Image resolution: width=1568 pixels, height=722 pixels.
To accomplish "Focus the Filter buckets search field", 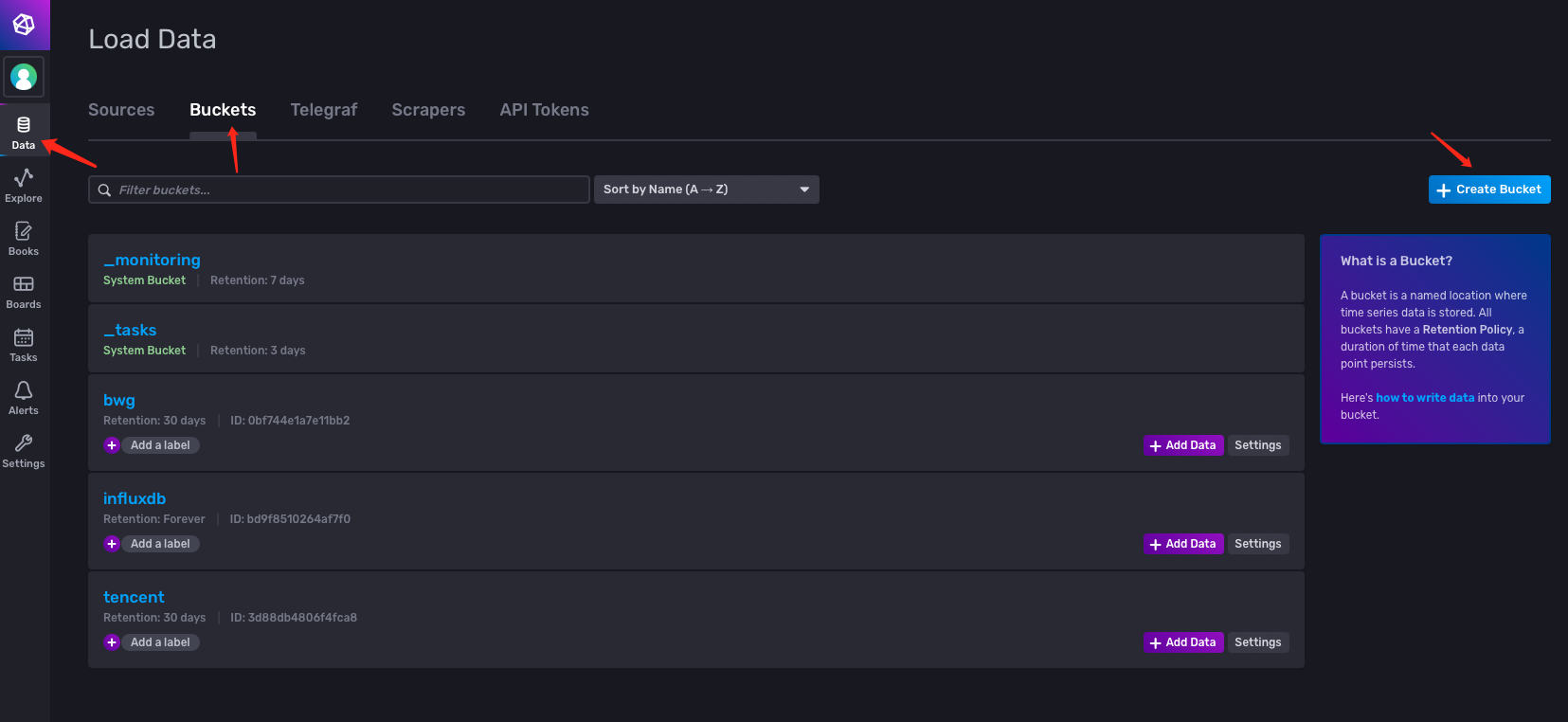I will click(x=339, y=190).
